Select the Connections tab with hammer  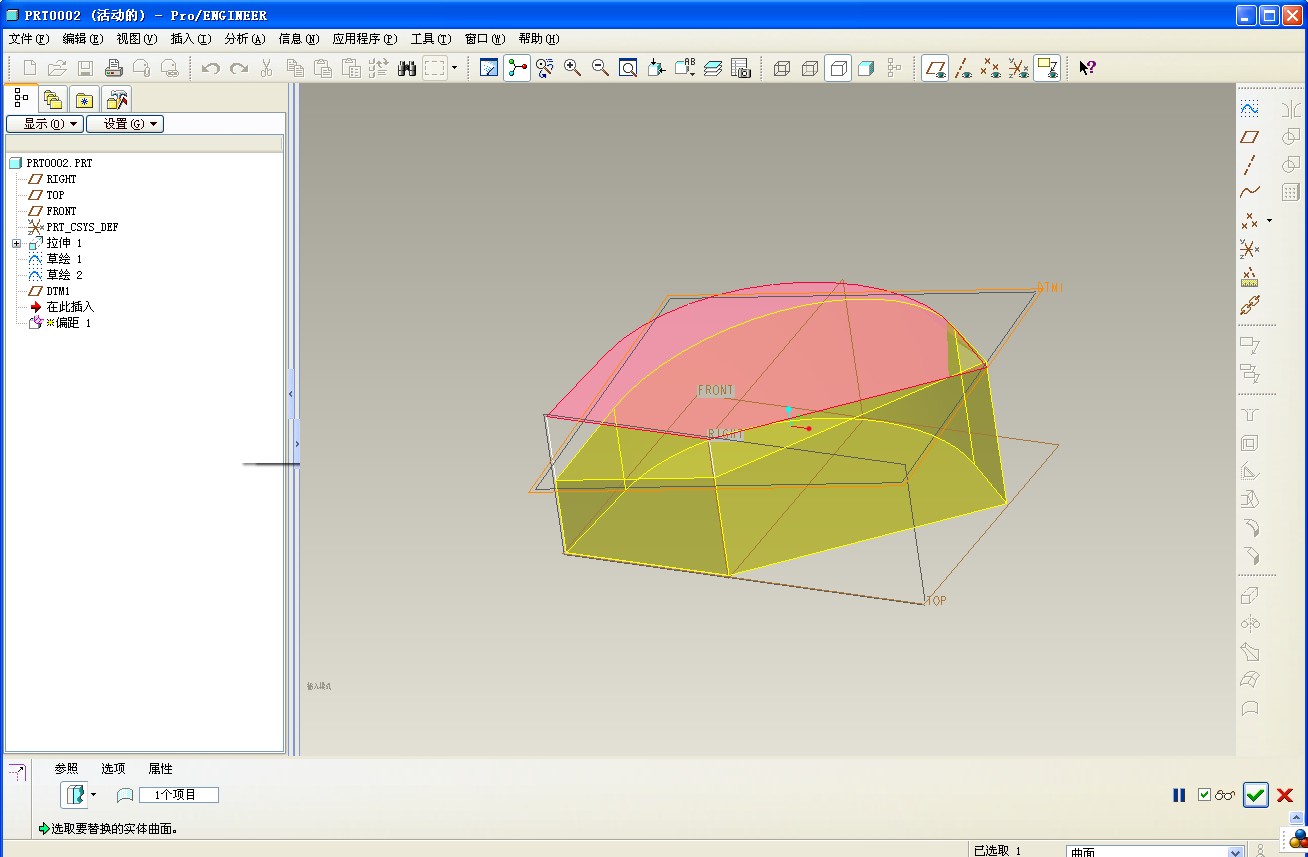coord(117,99)
